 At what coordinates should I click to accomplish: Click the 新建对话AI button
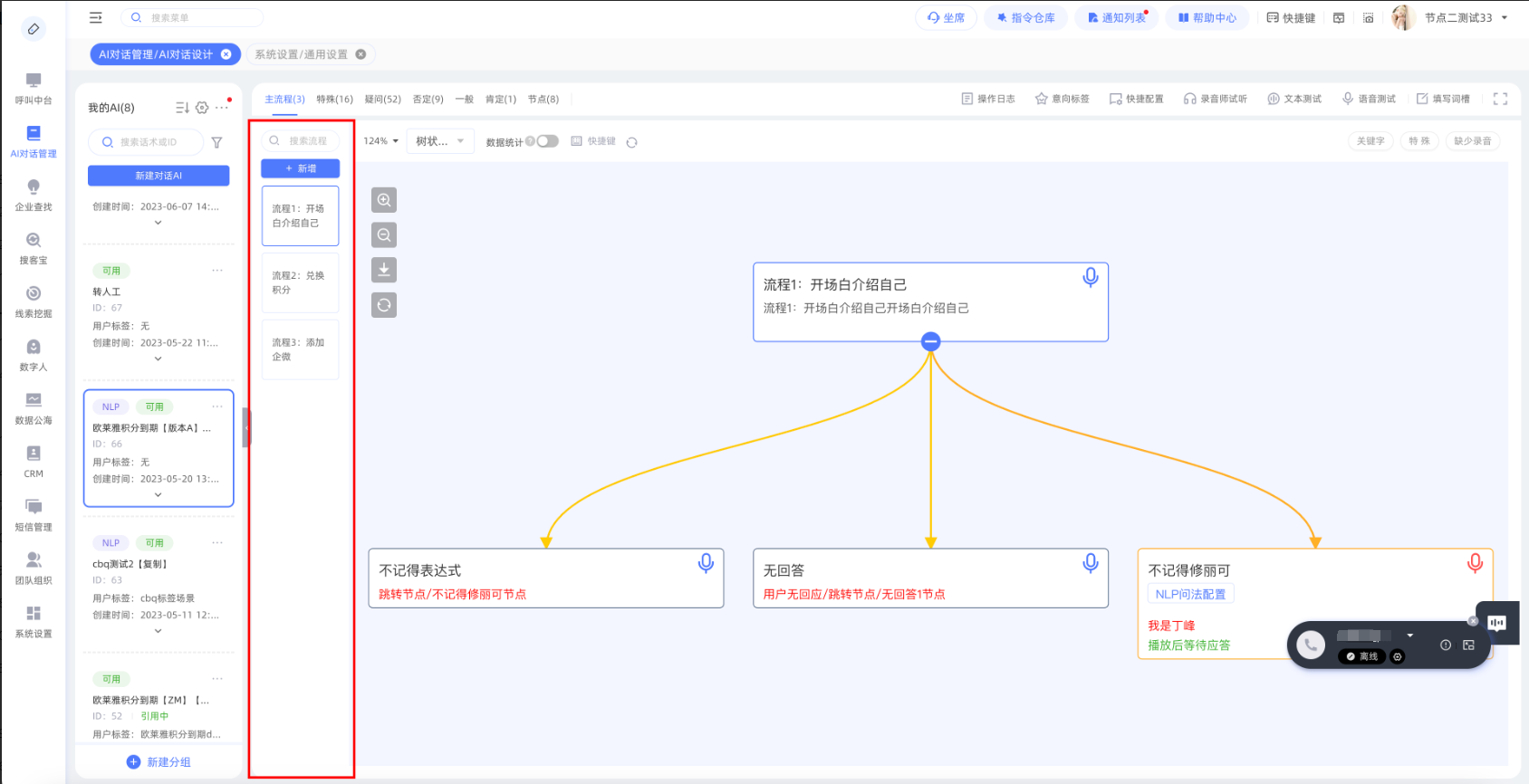[159, 176]
